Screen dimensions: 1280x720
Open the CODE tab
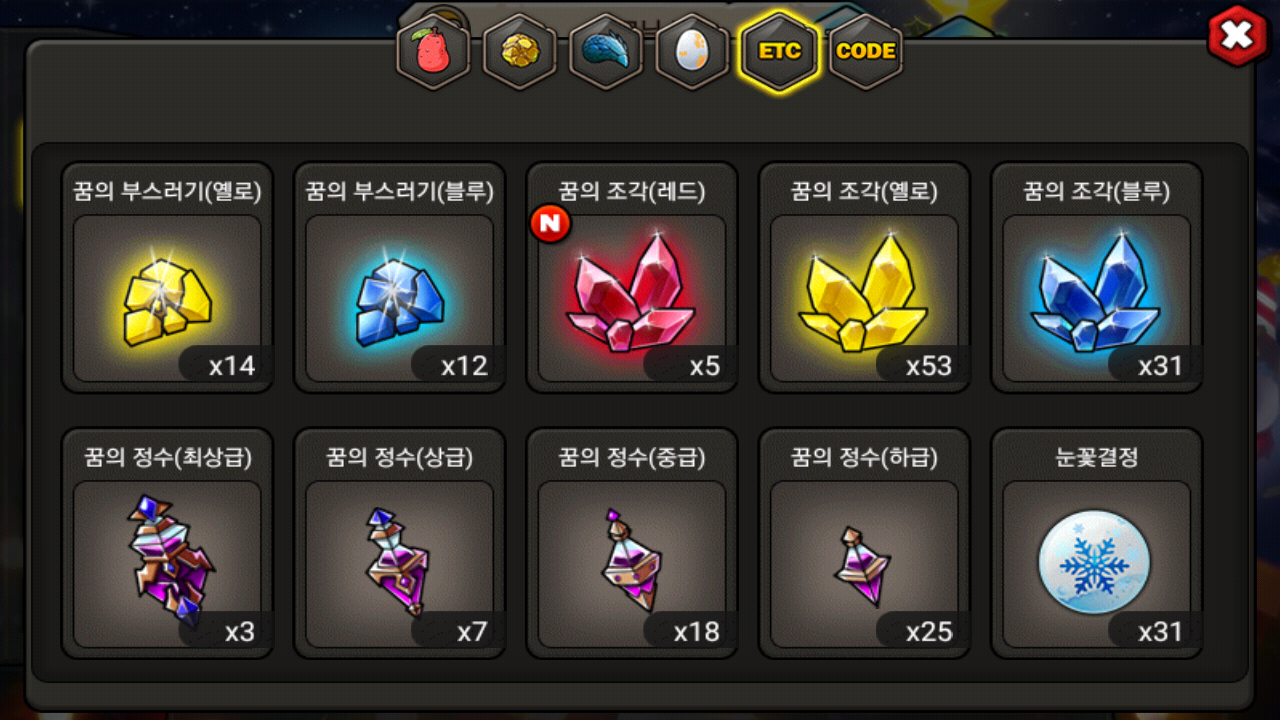point(865,52)
